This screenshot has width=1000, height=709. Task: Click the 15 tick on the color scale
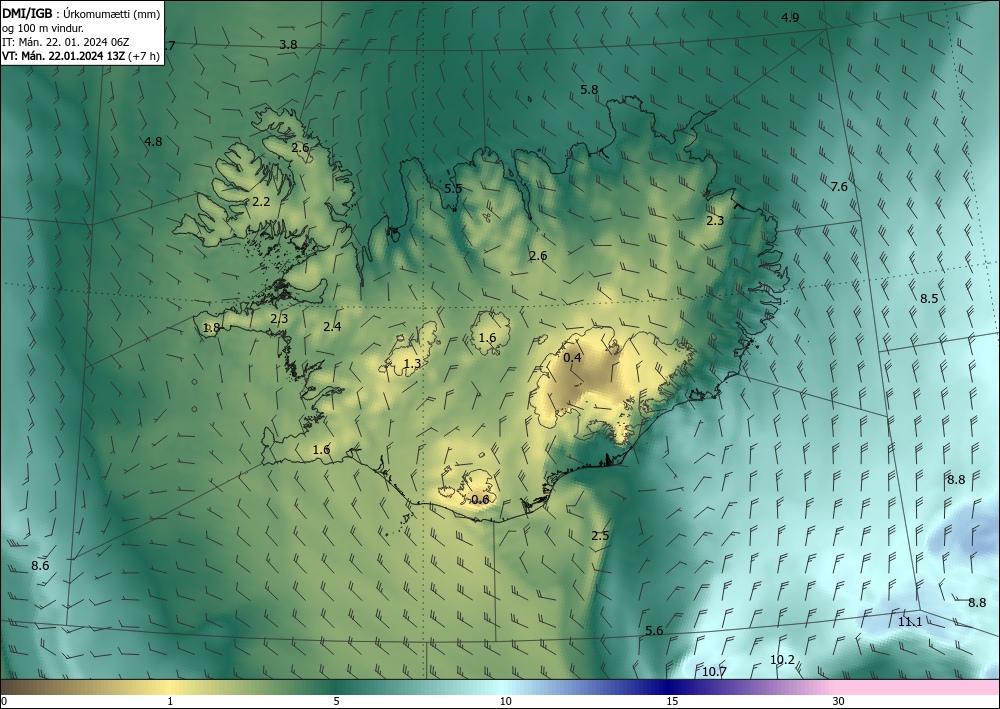(x=672, y=701)
